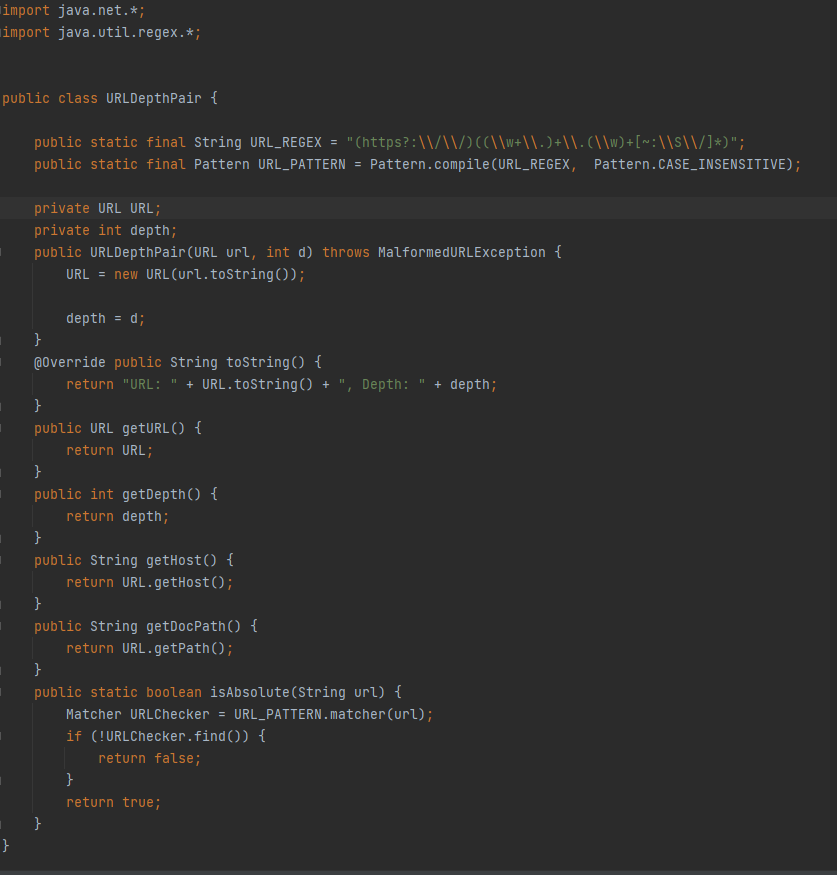Click the 'URL_REGEX' constant name in its declaration
The image size is (837, 875).
(x=286, y=142)
